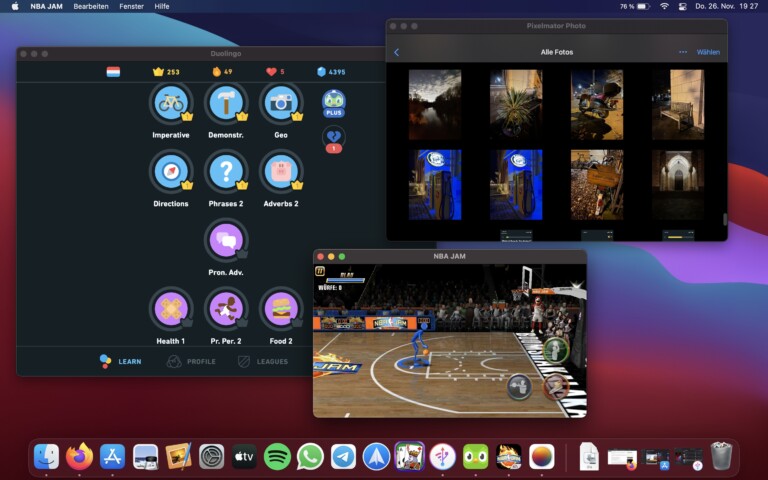Start the Adverbs 2 piggy bank skill
768x480 pixels.
(281, 172)
